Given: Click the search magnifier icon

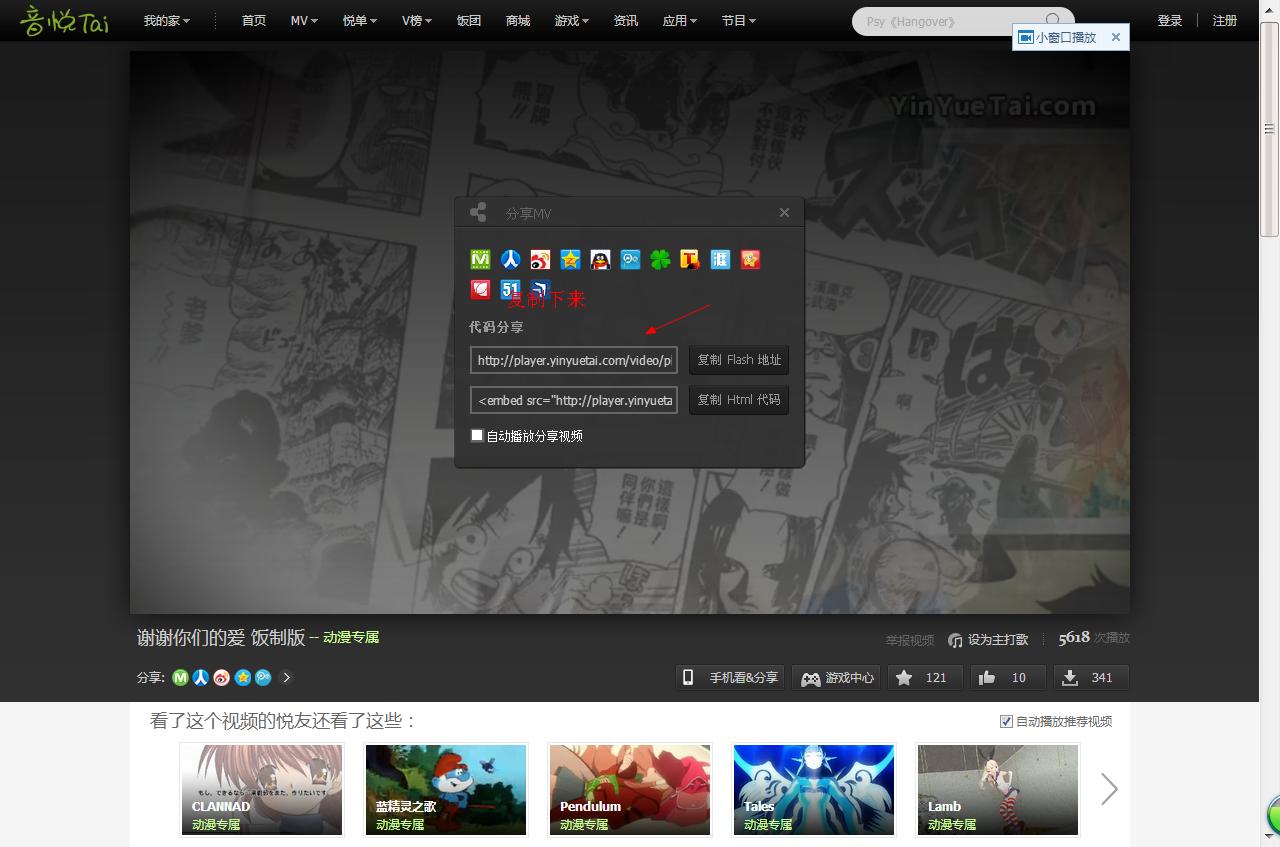Looking at the screenshot, I should 1053,20.
